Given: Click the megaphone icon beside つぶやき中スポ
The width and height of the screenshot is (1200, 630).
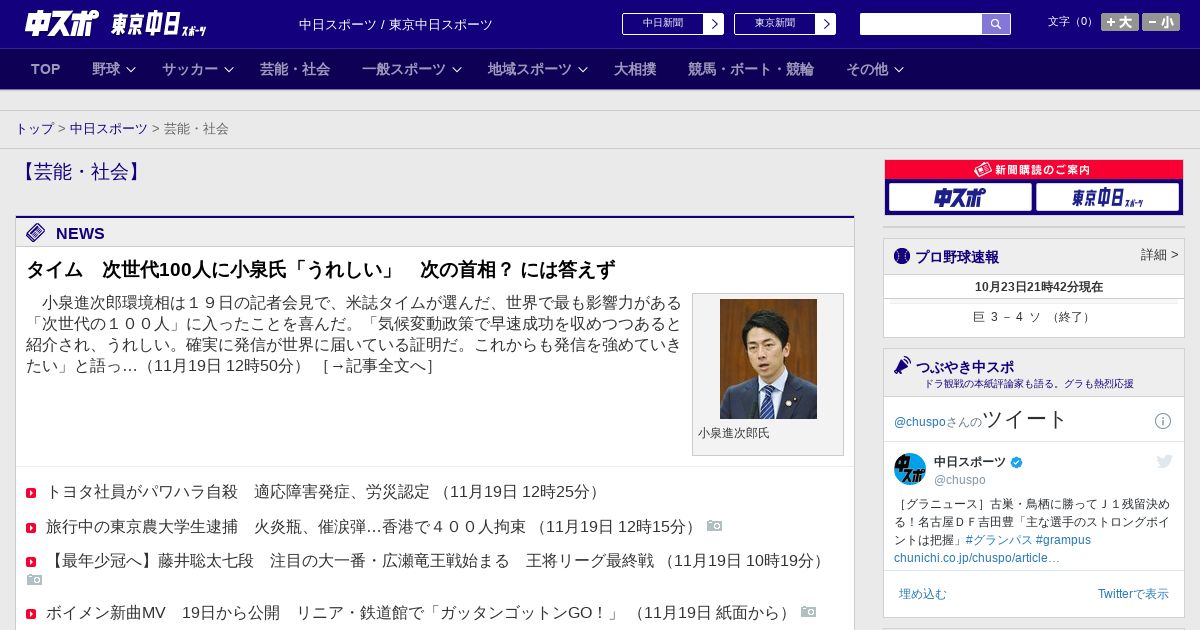Looking at the screenshot, I should (902, 365).
